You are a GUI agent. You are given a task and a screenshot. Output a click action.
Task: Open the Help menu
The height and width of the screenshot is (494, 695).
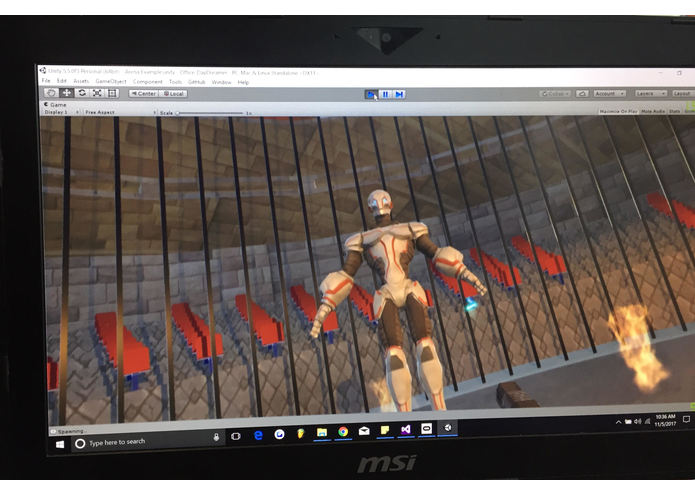pos(243,82)
